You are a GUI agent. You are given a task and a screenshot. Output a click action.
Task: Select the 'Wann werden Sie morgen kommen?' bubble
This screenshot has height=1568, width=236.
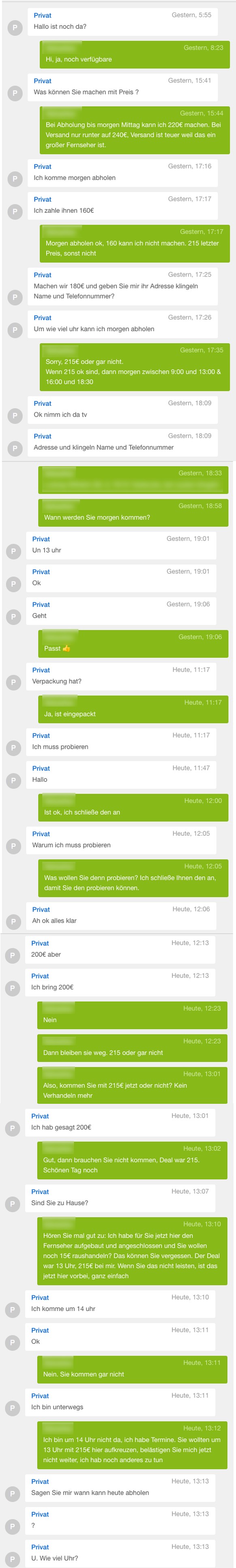pyautogui.click(x=133, y=513)
